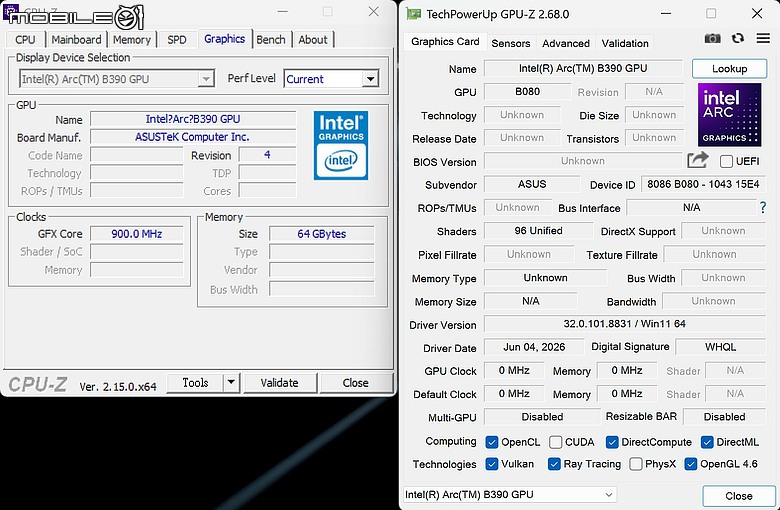Toggle the DirectCompute checkbox

pos(612,442)
